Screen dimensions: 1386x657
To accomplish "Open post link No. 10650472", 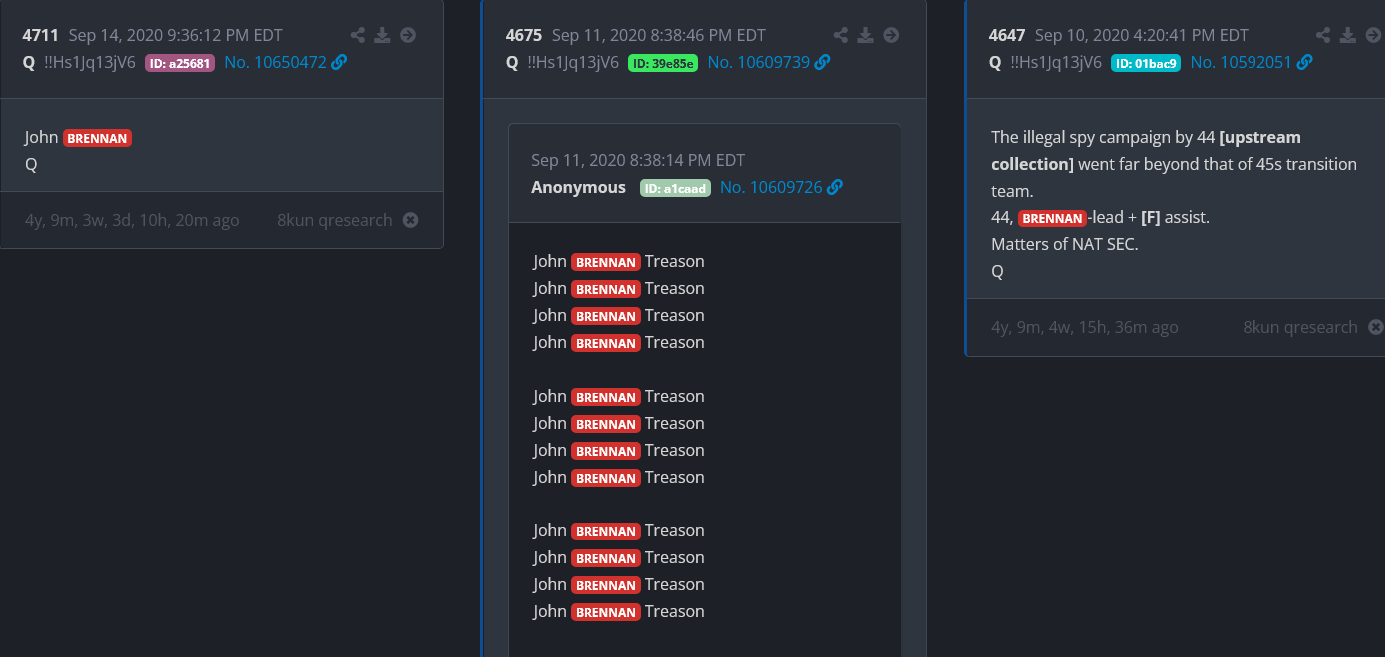I will point(275,62).
